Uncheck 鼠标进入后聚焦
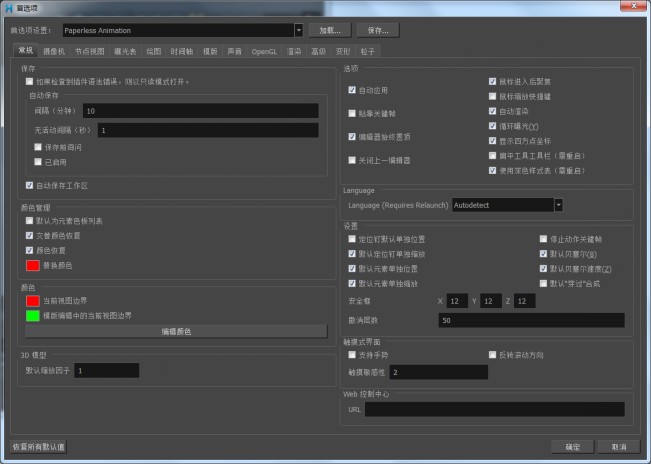Viewport: 651px width, 464px height. [492, 81]
